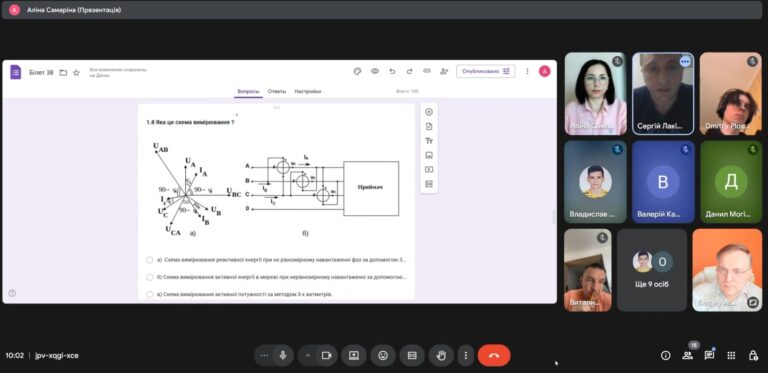Switch to the Настройки tab

click(308, 92)
